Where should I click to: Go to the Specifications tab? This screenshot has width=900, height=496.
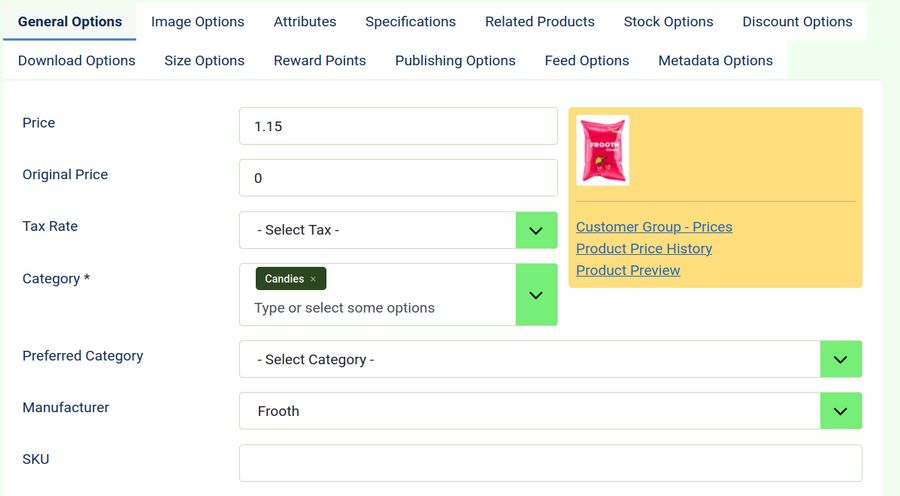410,21
